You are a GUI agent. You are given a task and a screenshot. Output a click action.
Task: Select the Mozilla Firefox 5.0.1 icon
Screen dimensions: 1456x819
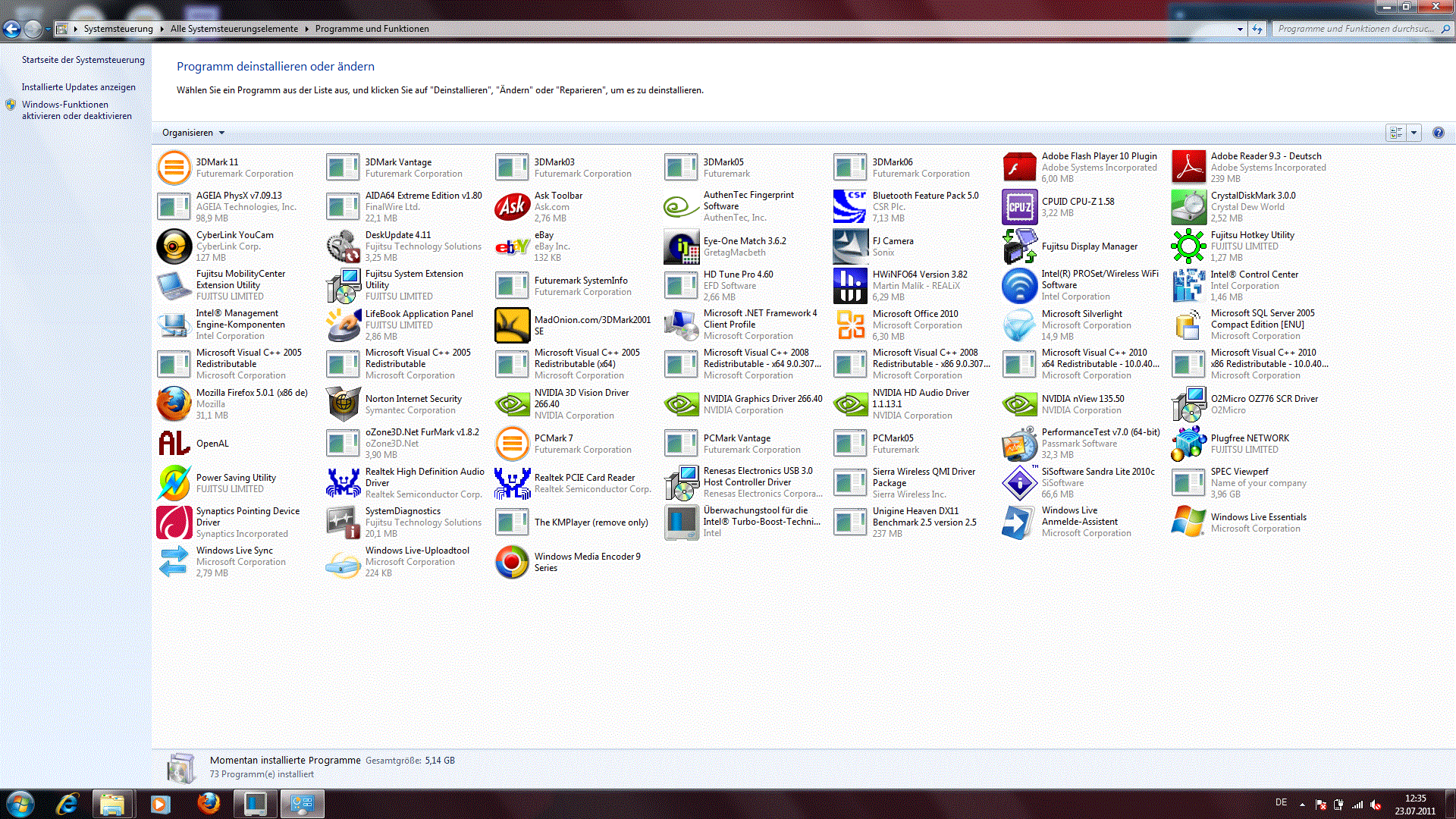(x=174, y=404)
